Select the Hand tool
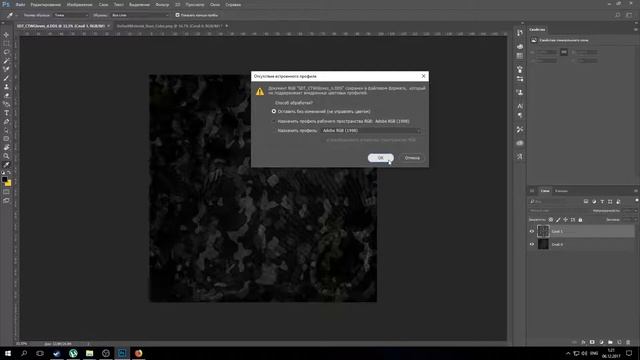Viewport: 640px width, 360px height. [x=6, y=147]
